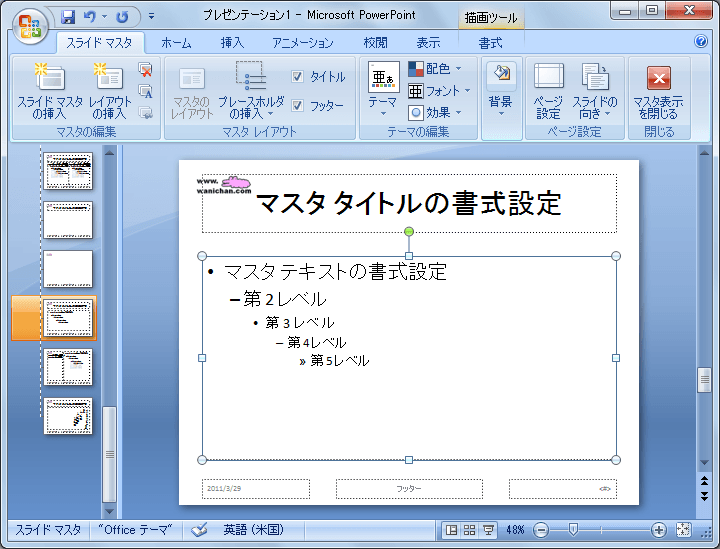
Task: Click the zoom slider handle
Action: coord(573,530)
